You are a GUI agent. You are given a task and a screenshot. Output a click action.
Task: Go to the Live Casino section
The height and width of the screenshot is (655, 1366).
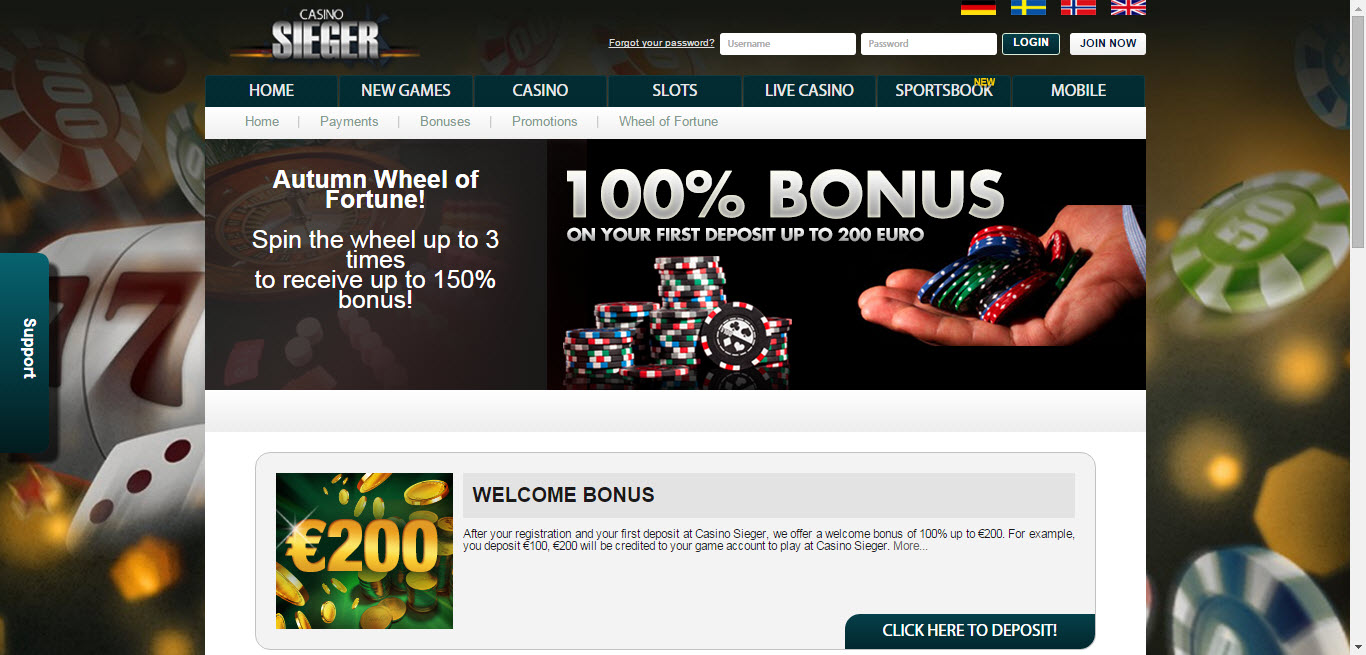tap(809, 90)
